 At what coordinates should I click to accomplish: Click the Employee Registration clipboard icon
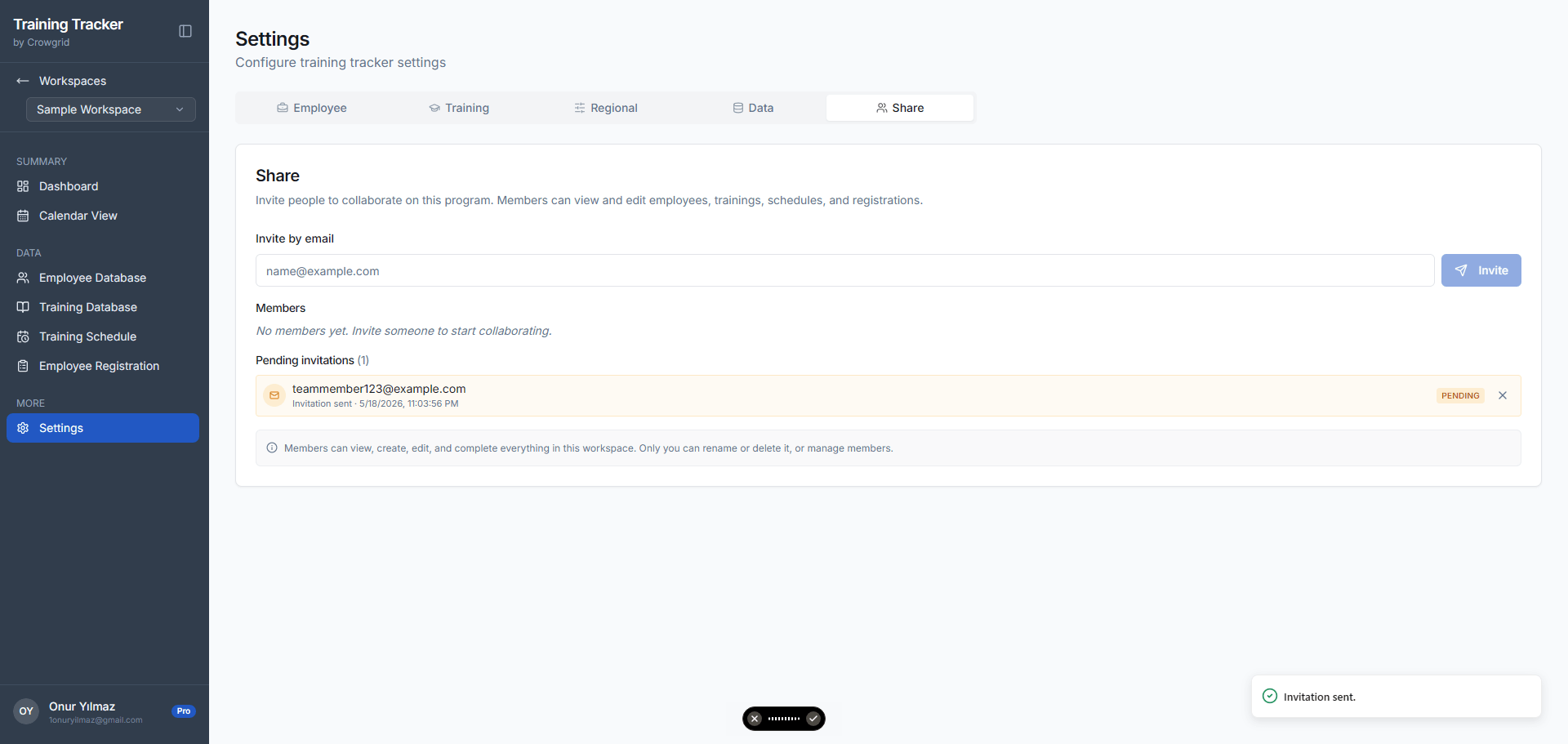pyautogui.click(x=23, y=366)
